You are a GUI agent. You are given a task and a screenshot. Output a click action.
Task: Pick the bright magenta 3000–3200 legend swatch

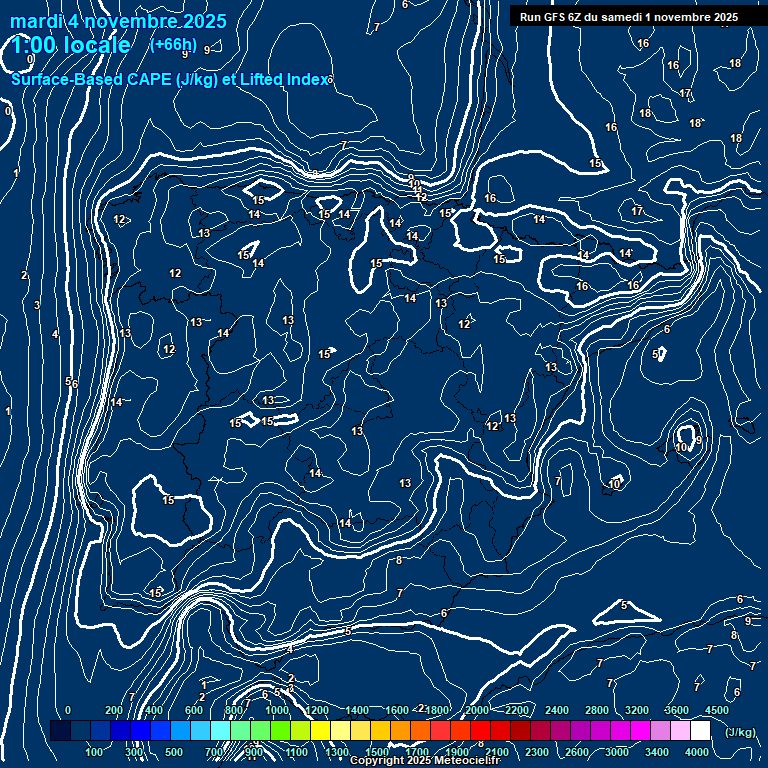click(640, 730)
